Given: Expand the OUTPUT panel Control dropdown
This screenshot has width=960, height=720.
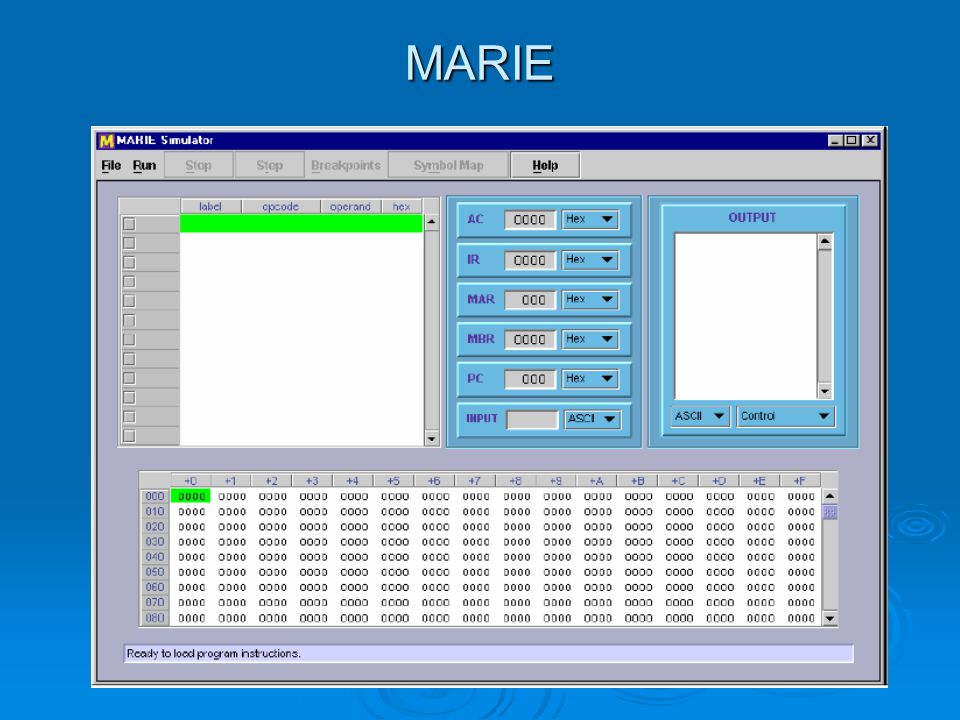Looking at the screenshot, I should coord(785,416).
